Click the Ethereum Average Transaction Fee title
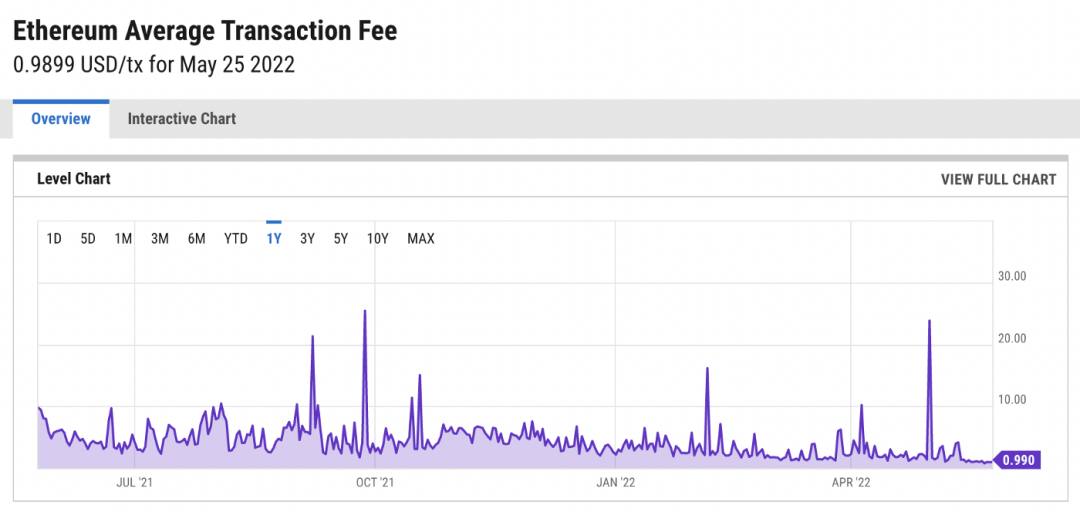Image resolution: width=1080 pixels, height=512 pixels. point(205,32)
